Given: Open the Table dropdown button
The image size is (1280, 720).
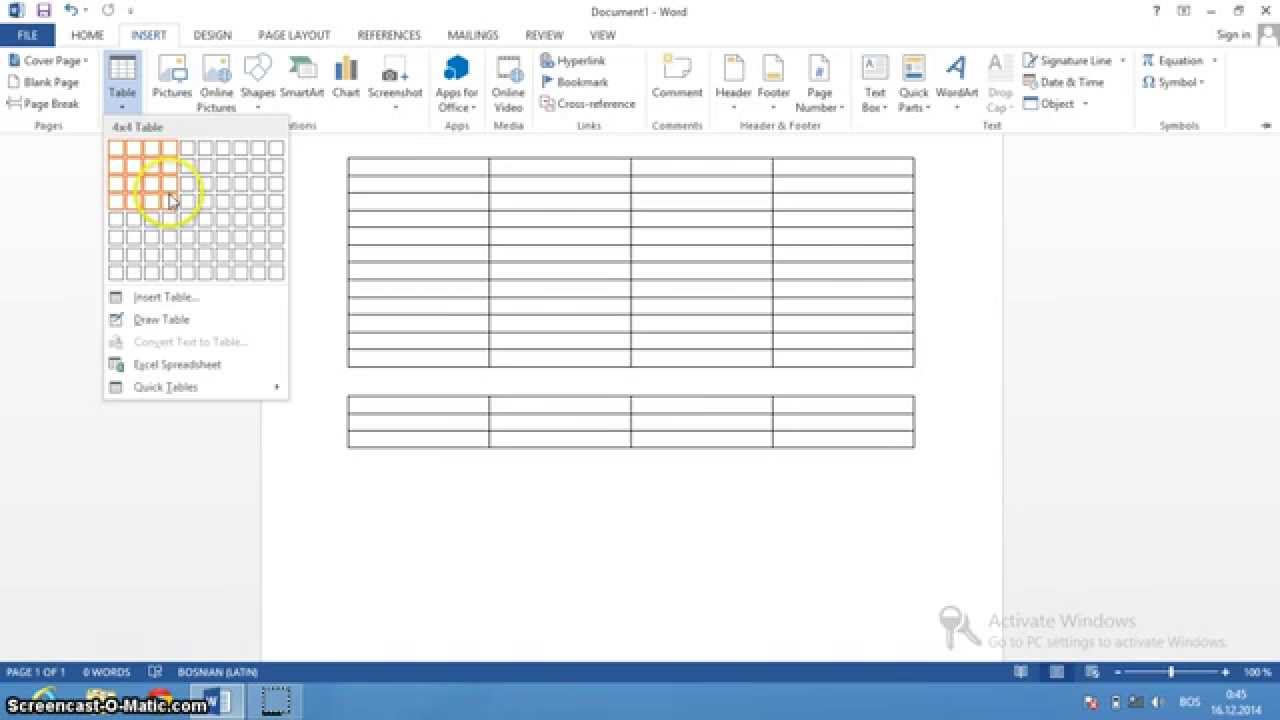Looking at the screenshot, I should [122, 84].
